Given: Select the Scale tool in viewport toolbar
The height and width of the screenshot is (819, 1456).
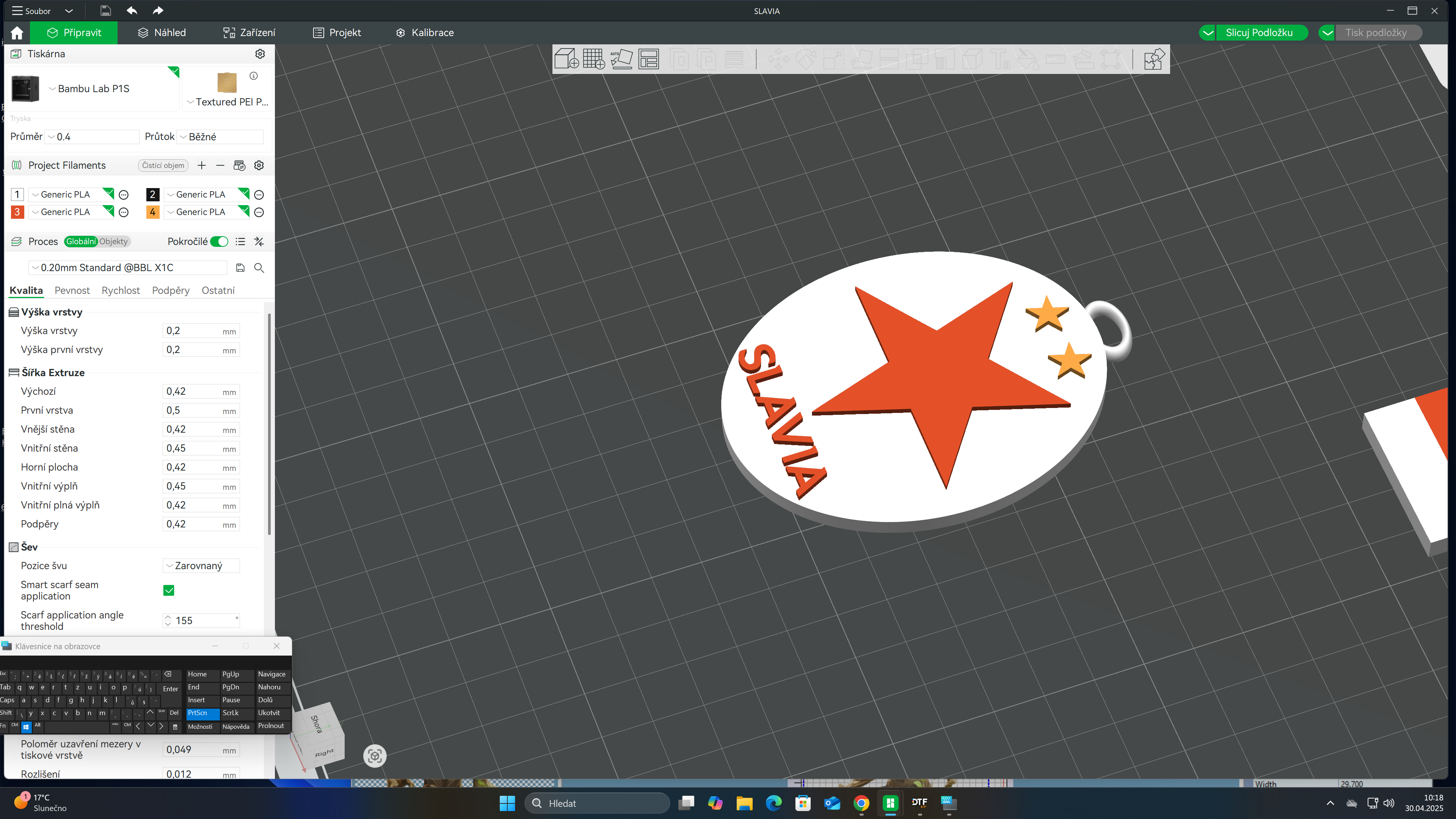Looking at the screenshot, I should pos(834,59).
